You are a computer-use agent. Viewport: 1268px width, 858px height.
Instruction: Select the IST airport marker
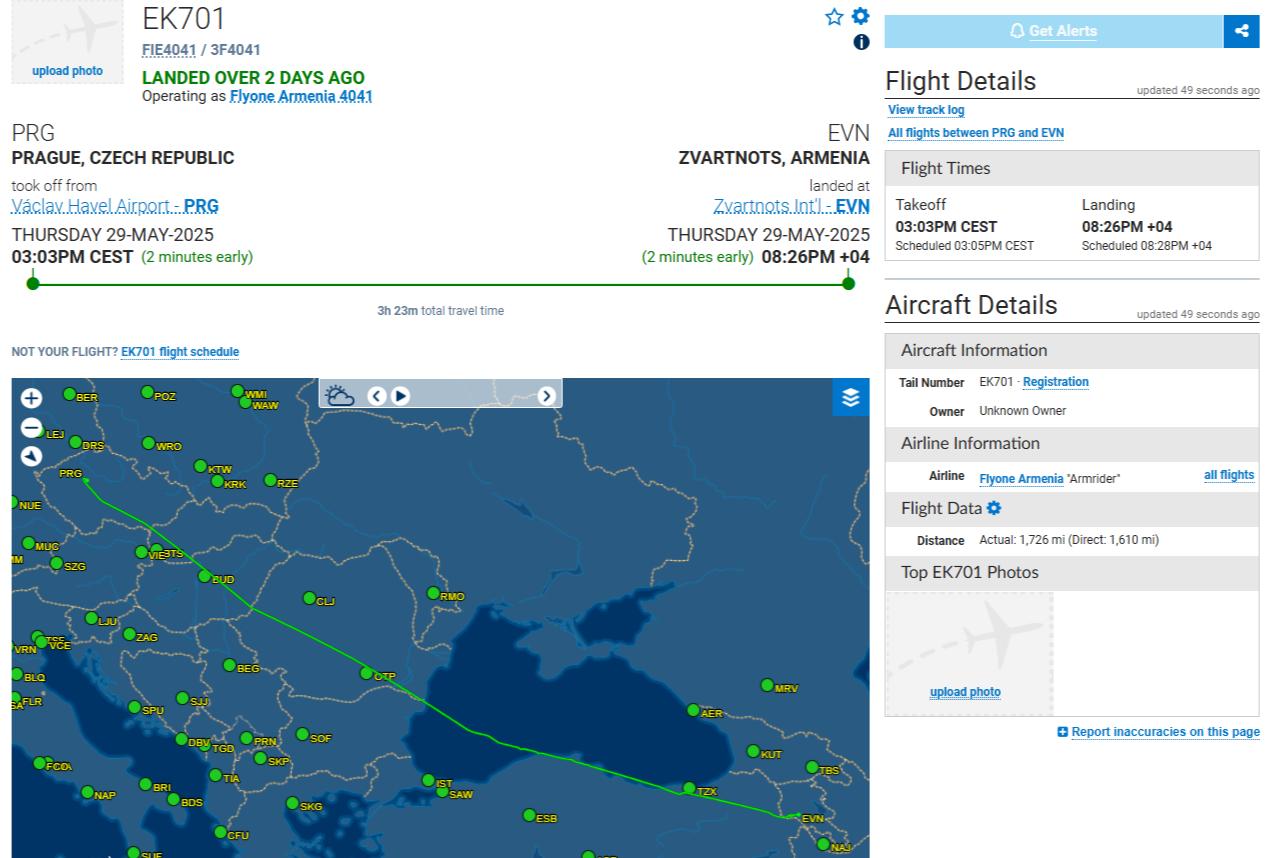click(x=428, y=780)
